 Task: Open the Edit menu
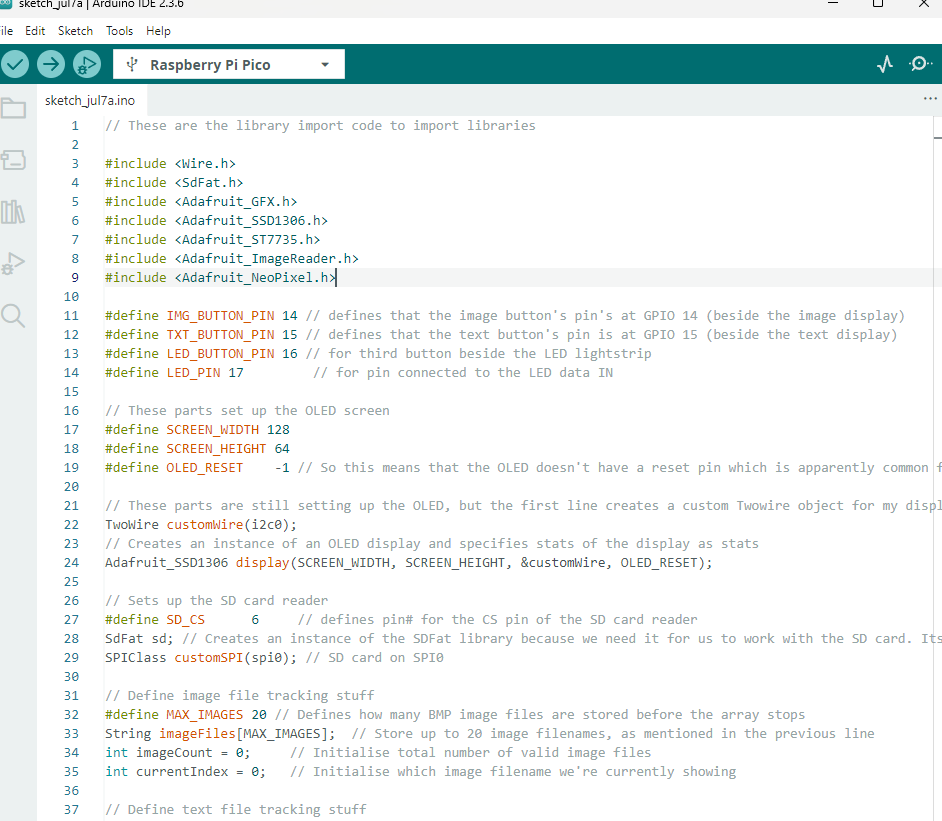coord(35,31)
